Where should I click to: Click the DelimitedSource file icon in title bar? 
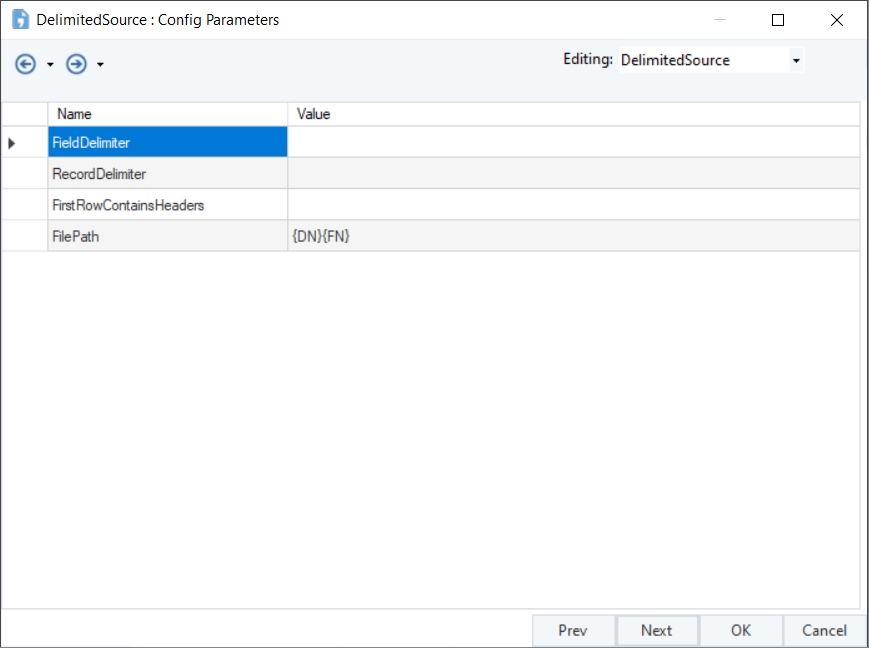tap(21, 19)
